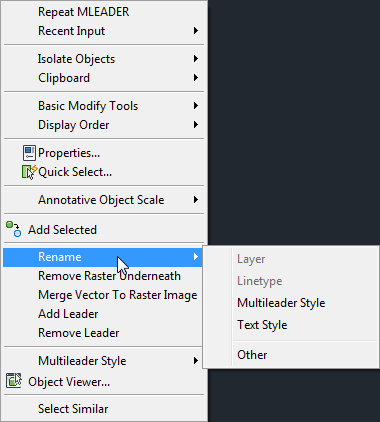Expand the bottom Multileader Style submenu arrow
Viewport: 380px width, 422px height.
tap(196, 361)
